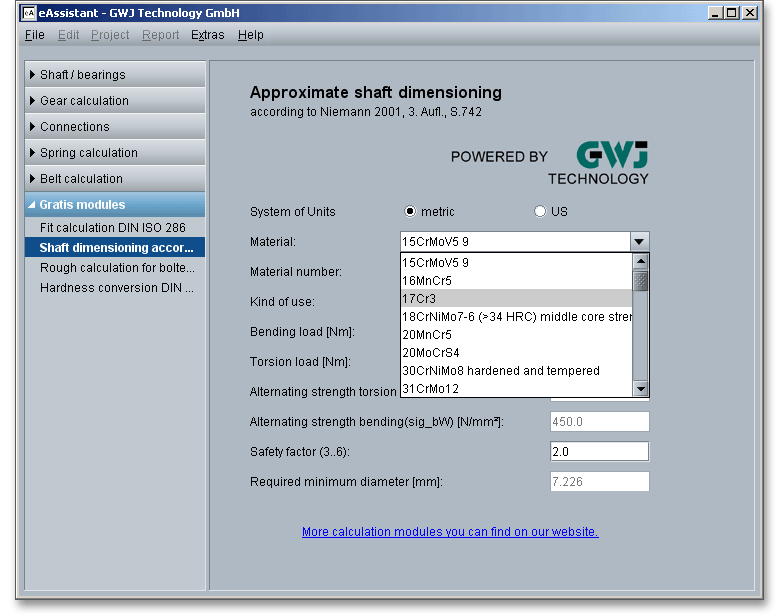Open the File menu
The width and height of the screenshot is (779, 615).
point(34,35)
